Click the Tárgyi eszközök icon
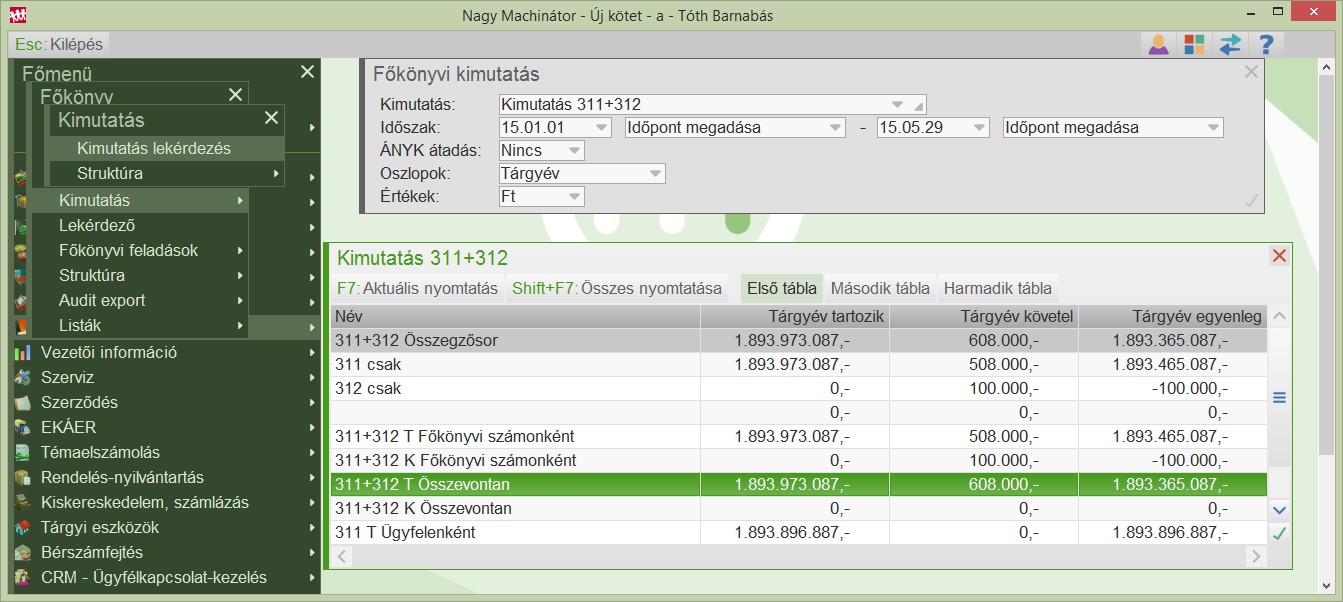Screen dimensions: 1343x602 (x=23, y=527)
